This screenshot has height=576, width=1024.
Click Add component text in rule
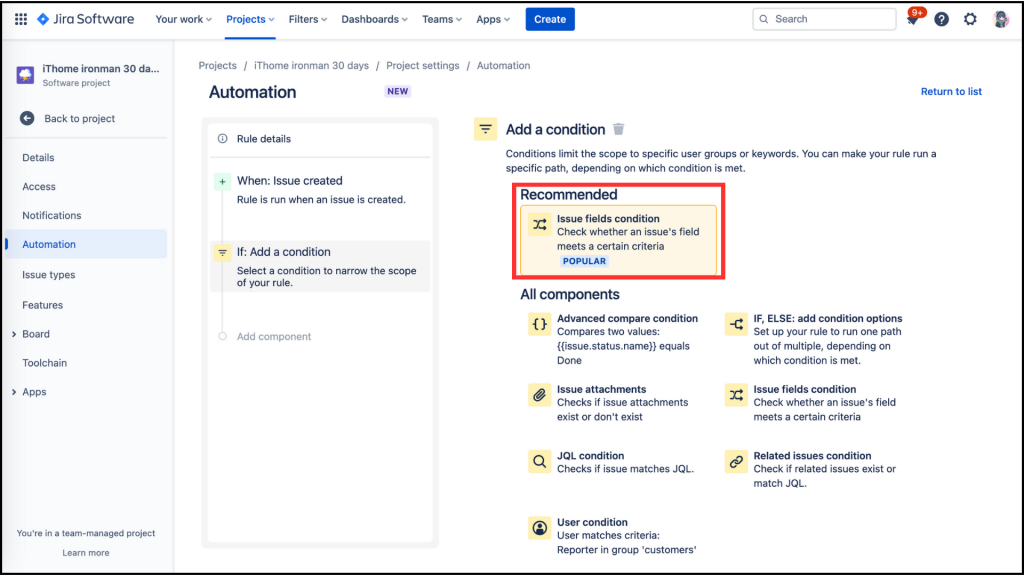tap(274, 336)
